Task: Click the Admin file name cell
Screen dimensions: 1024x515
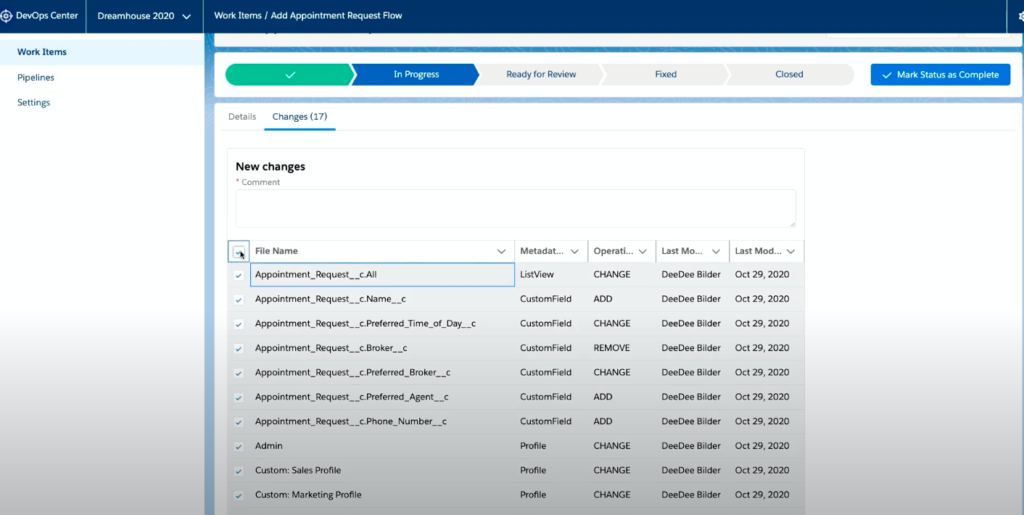Action: 382,446
